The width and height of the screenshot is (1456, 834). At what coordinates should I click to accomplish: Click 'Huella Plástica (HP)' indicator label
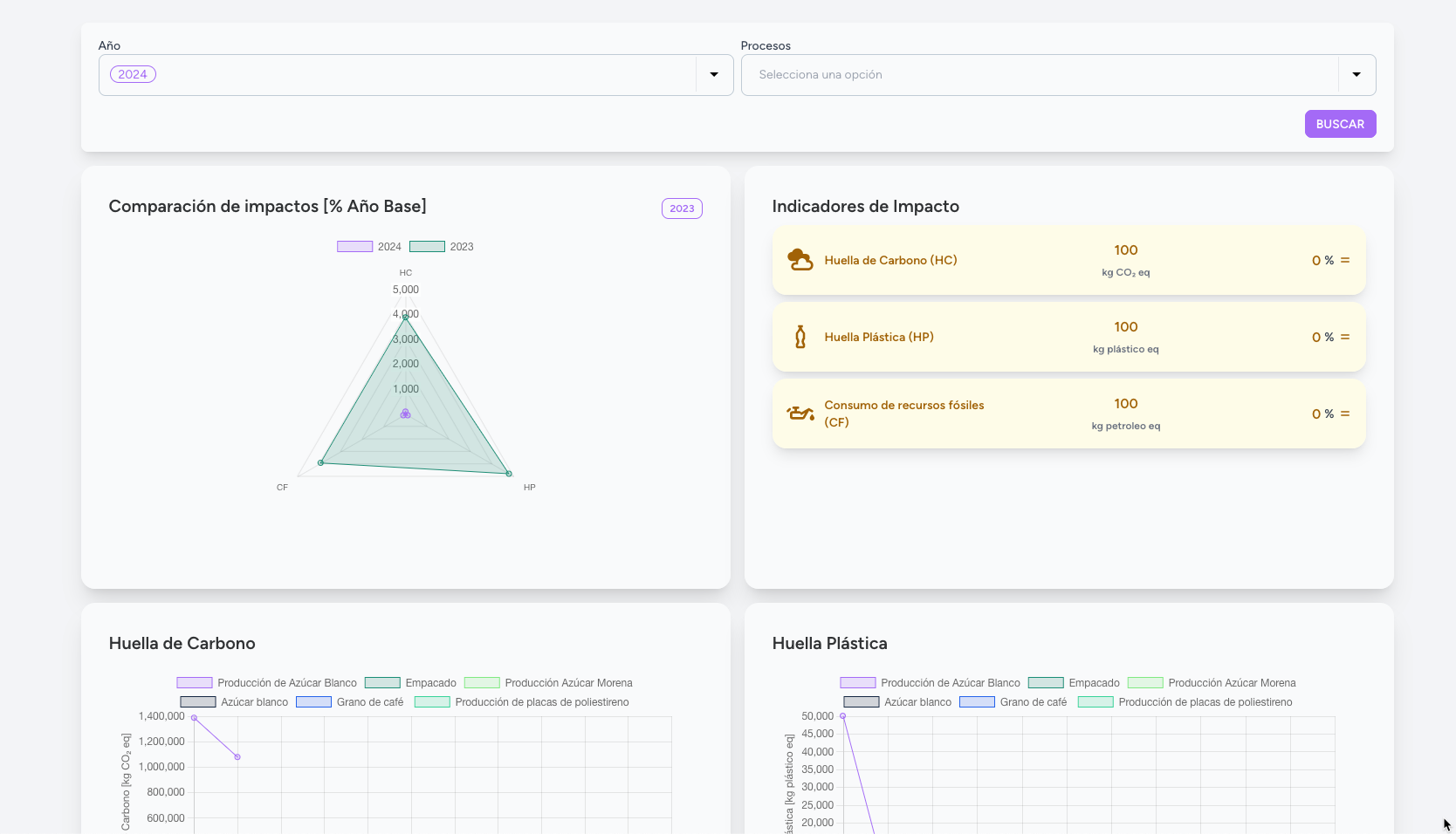click(879, 337)
